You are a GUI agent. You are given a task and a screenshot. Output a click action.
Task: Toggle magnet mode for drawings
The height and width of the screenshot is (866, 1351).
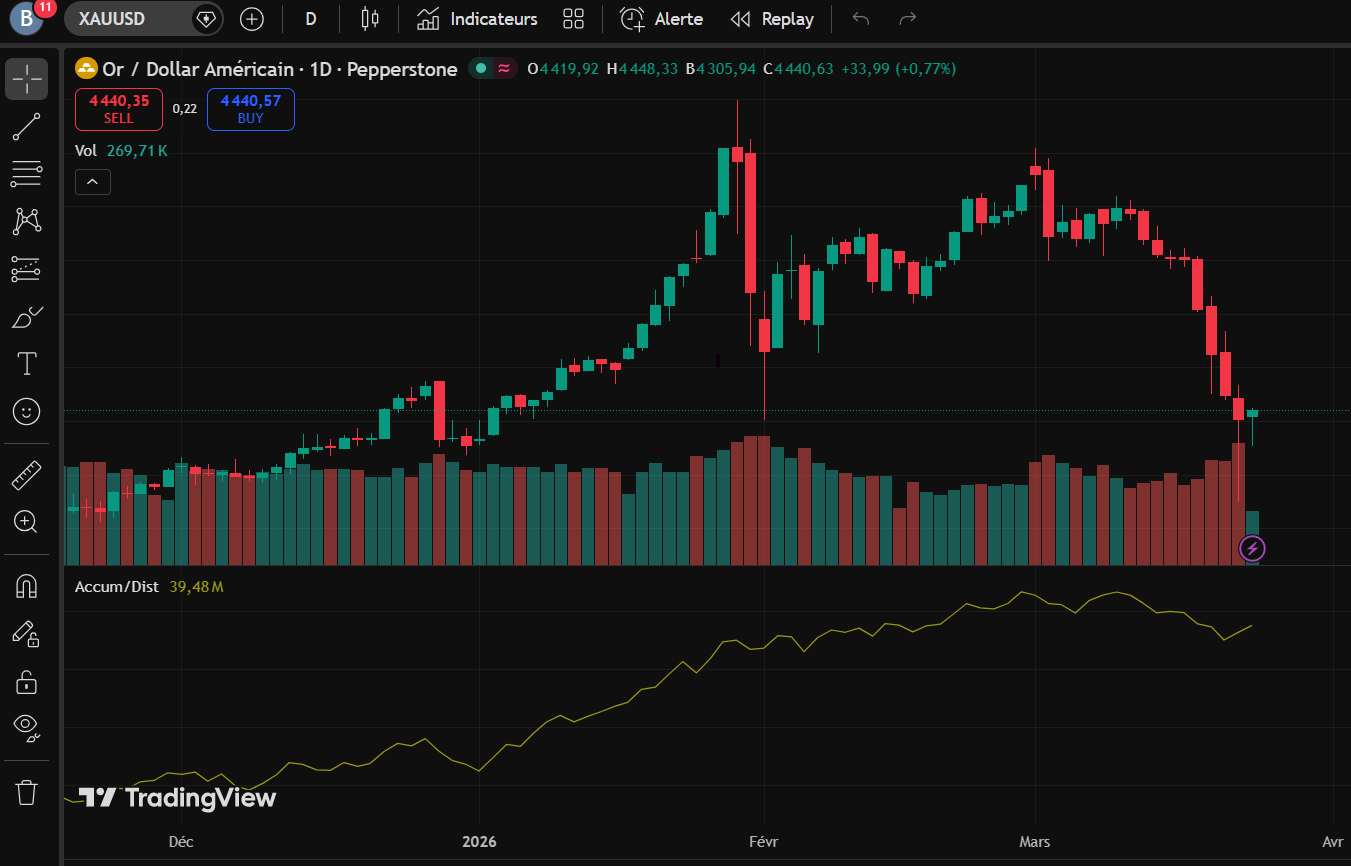coord(26,587)
